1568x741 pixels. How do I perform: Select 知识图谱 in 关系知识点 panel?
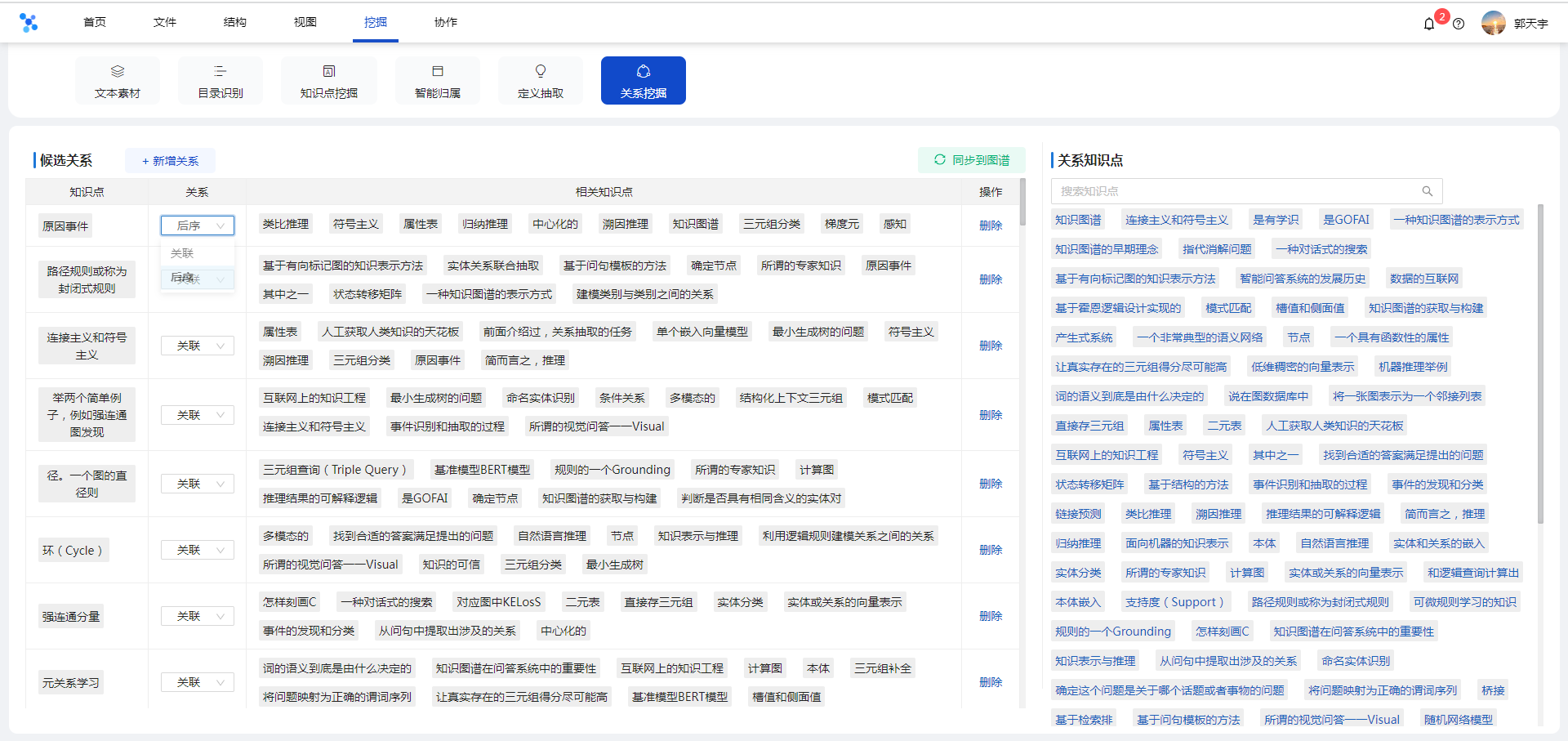1078,220
